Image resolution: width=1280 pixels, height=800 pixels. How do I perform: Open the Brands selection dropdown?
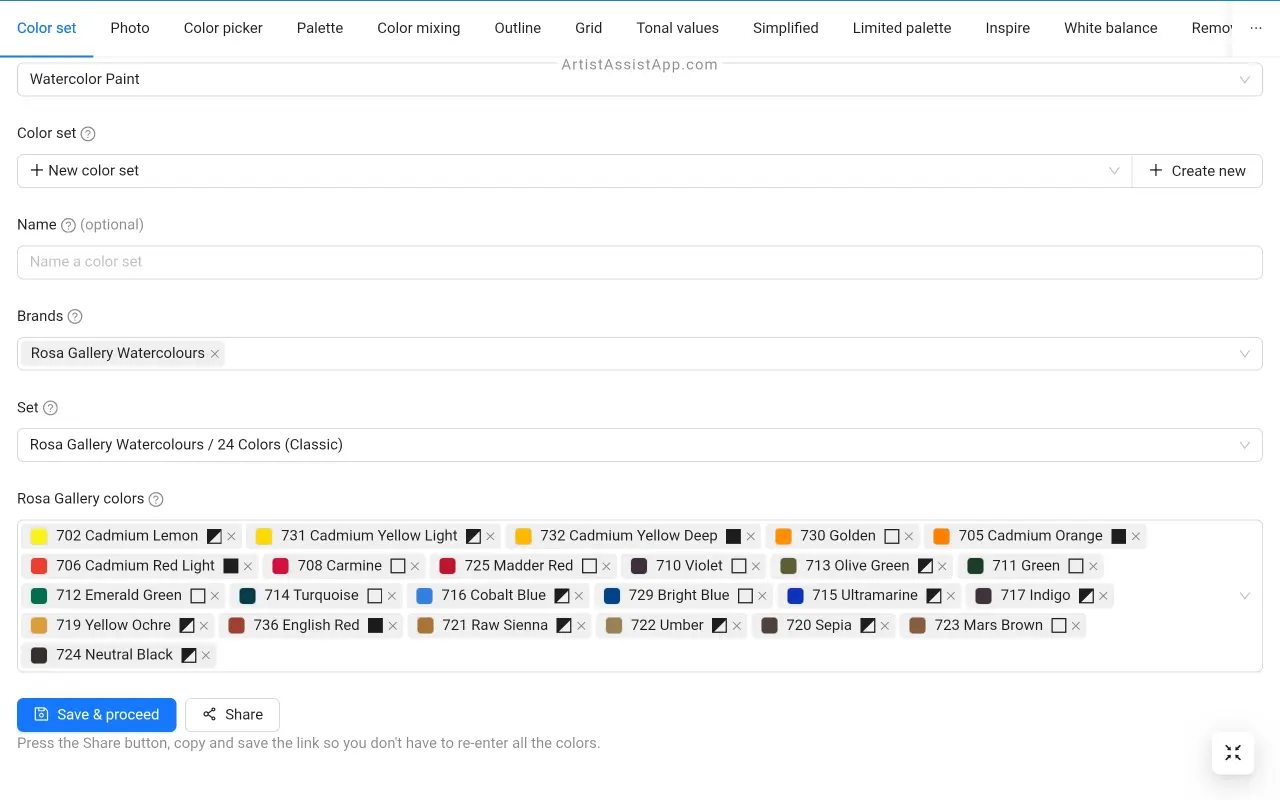point(640,354)
